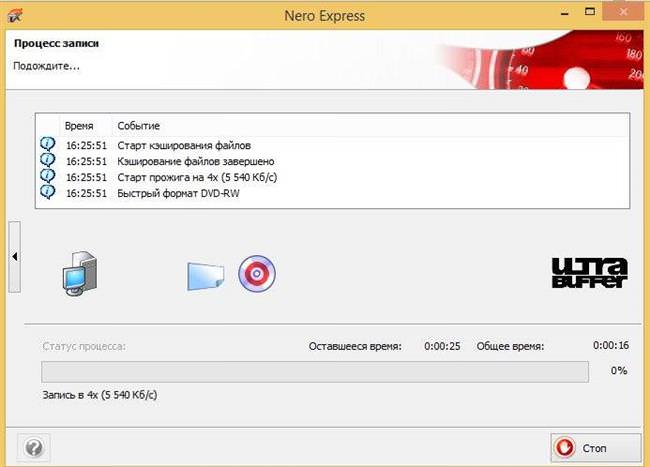Viewport: 650px width, 467px height.
Task: Close the Nero Express window
Action: (624, 12)
